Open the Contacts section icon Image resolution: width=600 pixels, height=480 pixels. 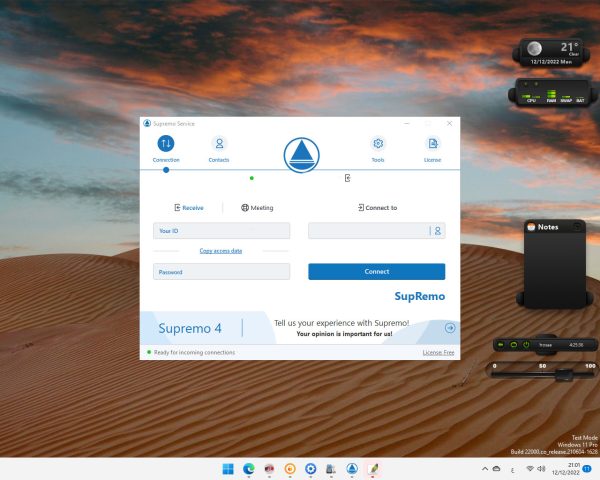point(219,144)
